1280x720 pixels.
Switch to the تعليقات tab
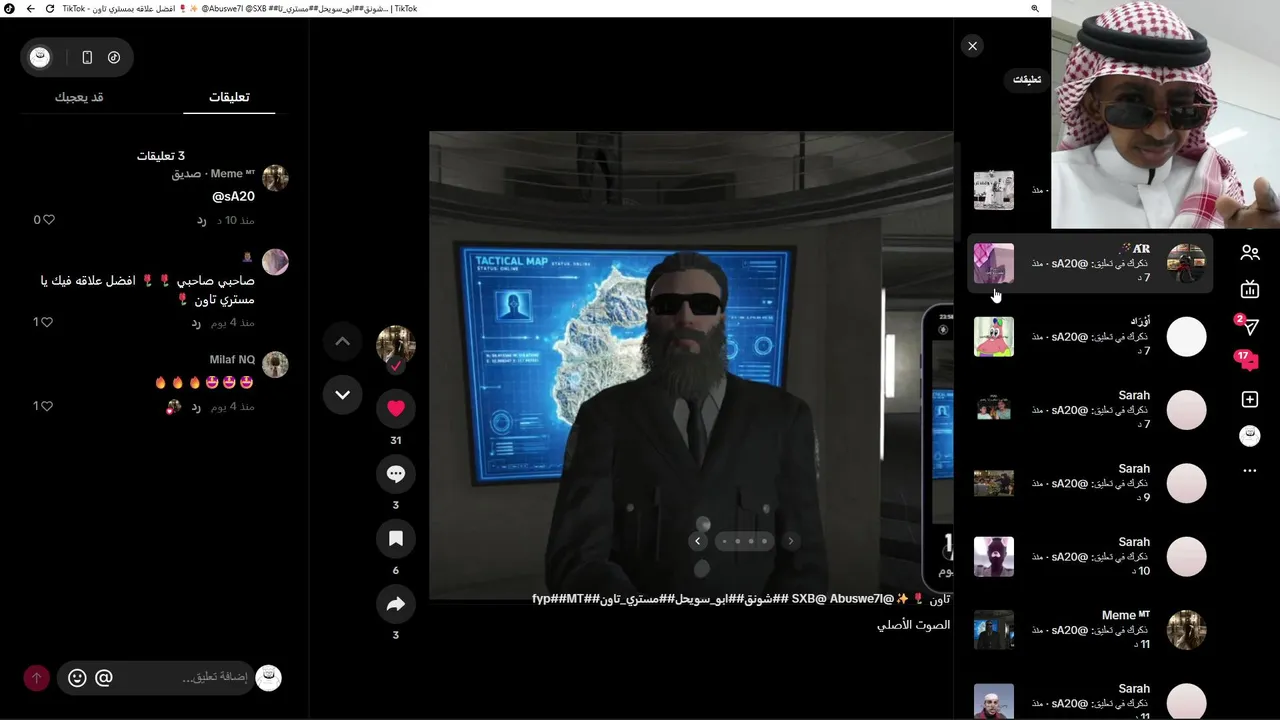click(x=229, y=97)
